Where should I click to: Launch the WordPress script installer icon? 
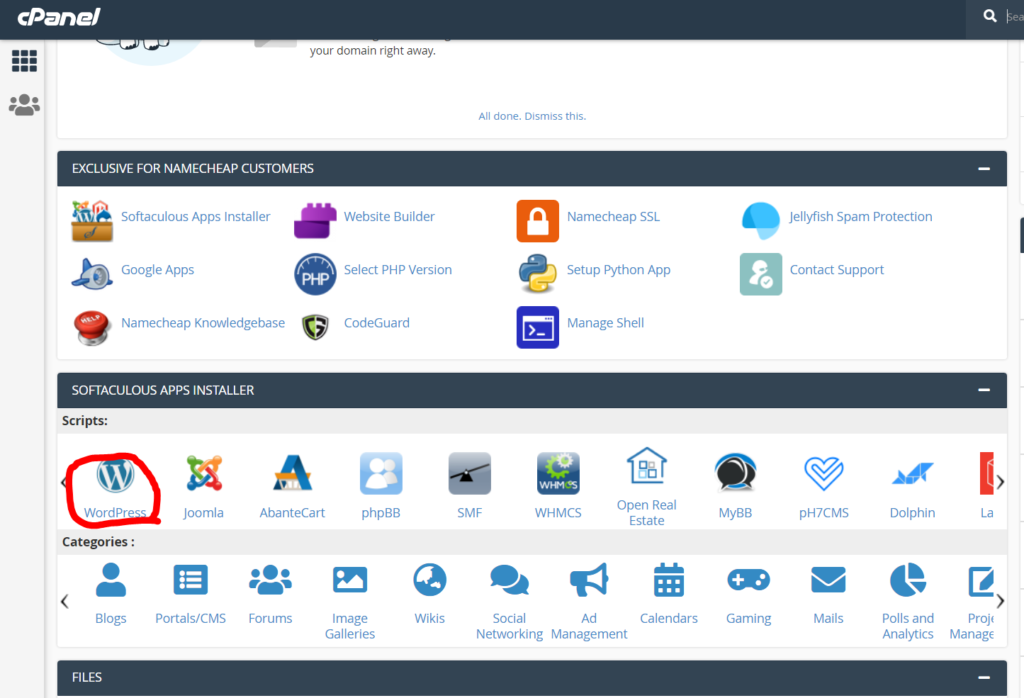point(116,474)
